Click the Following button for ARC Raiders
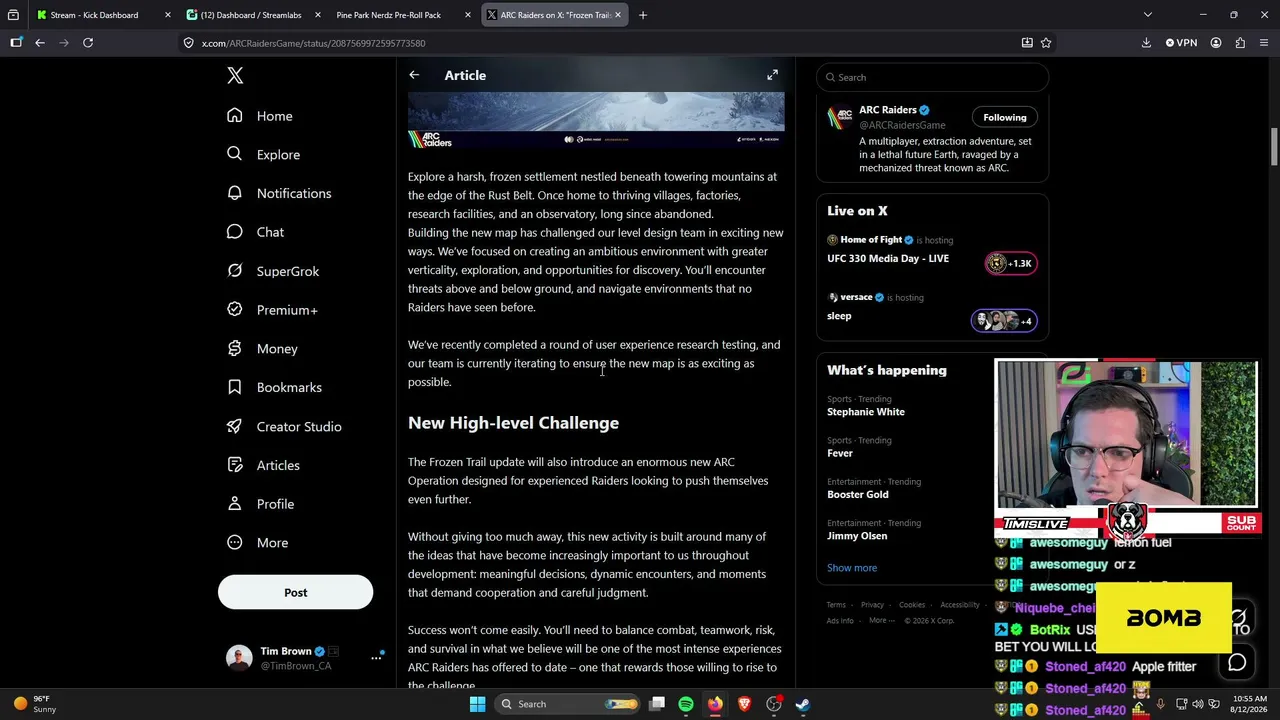The width and height of the screenshot is (1280, 720). 1005,117
